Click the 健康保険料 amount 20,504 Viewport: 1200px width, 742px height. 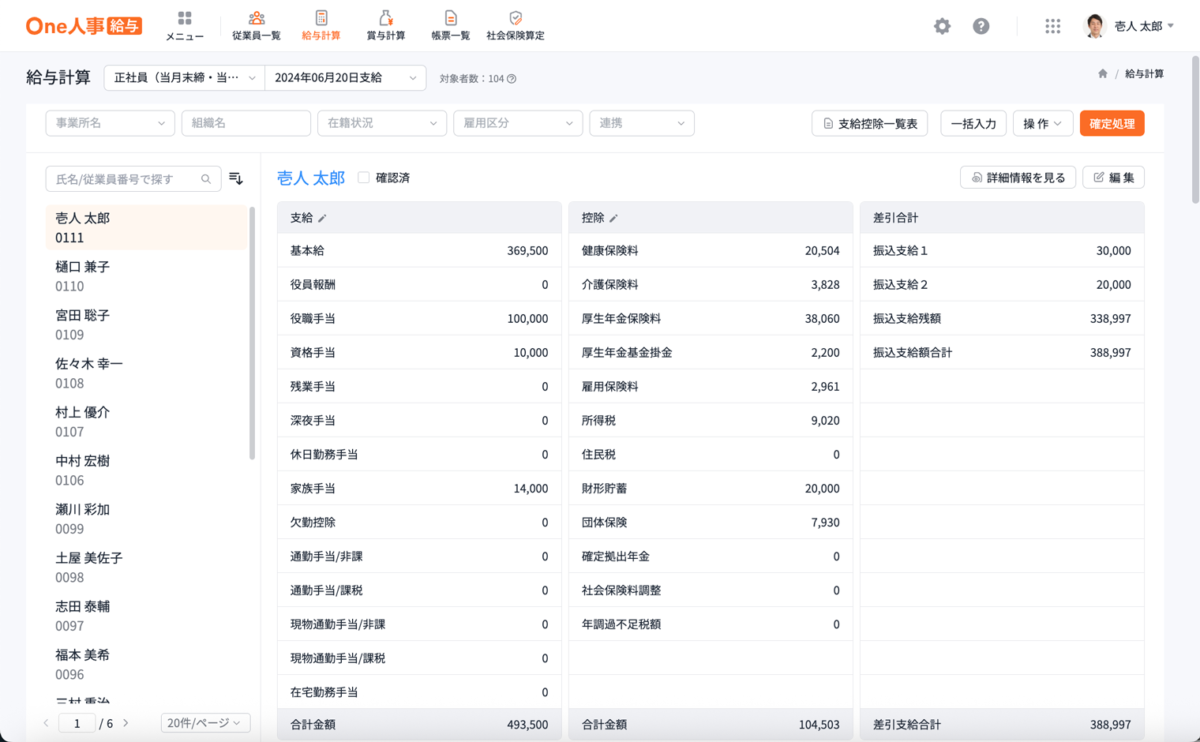pos(822,251)
